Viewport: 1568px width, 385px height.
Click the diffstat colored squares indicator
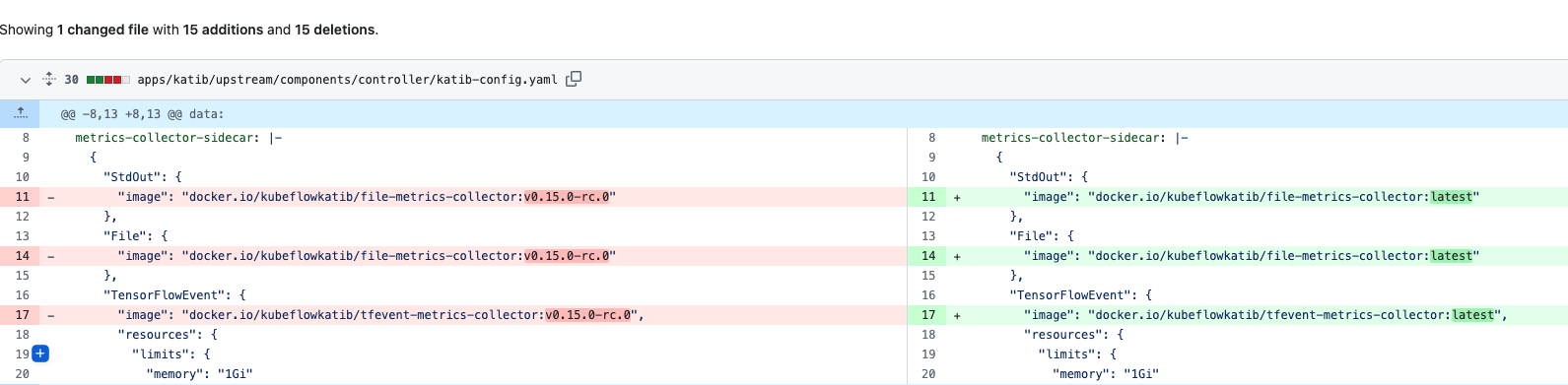tap(108, 80)
